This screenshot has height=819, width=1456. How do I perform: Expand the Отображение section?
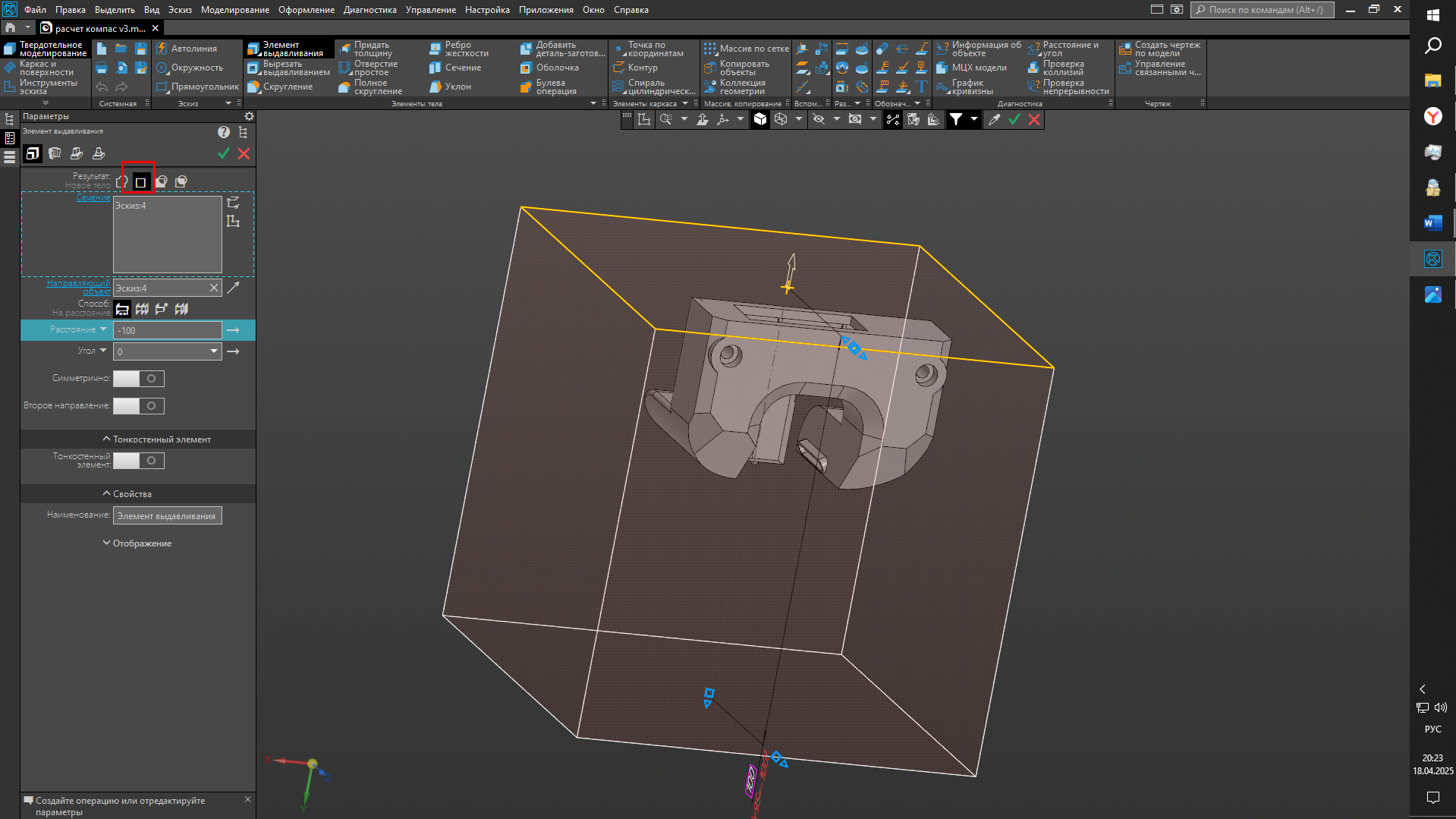(x=137, y=543)
